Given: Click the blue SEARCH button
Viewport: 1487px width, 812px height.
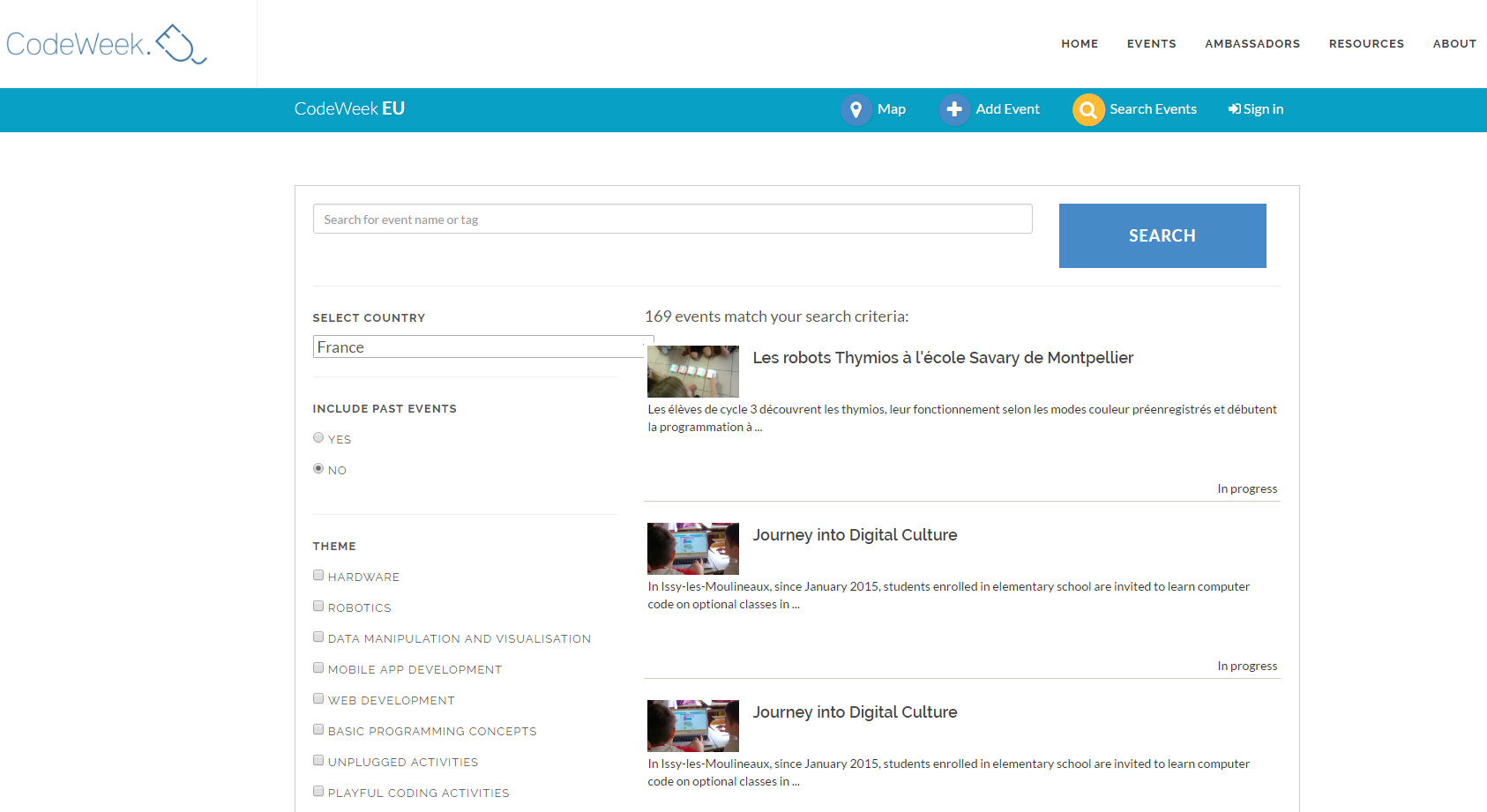Looking at the screenshot, I should 1162,235.
